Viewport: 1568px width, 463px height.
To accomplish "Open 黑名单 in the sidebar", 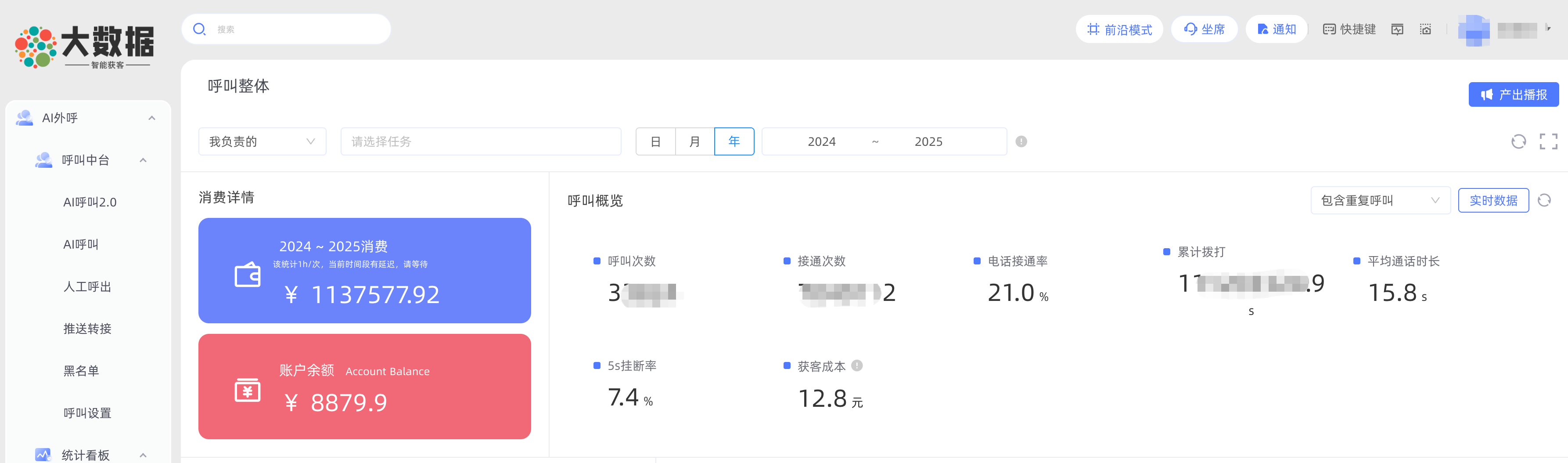I will pyautogui.click(x=81, y=370).
